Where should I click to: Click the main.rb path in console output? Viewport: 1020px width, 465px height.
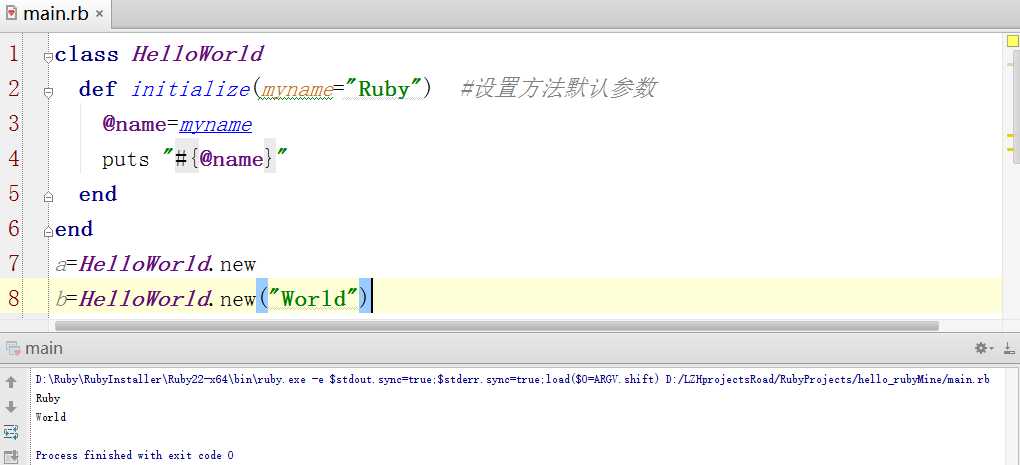click(827, 379)
